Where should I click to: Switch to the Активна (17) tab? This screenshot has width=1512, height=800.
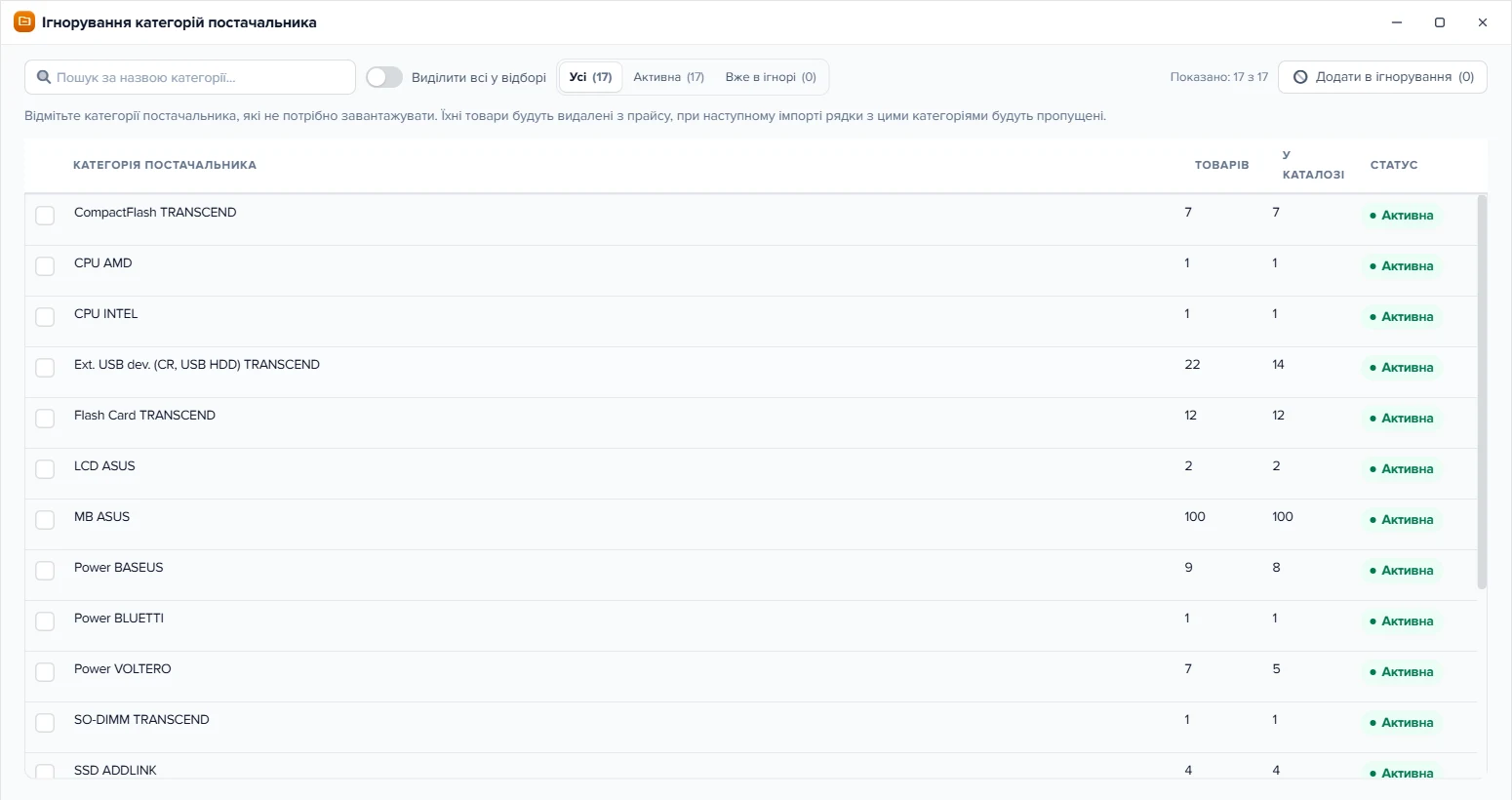click(668, 77)
